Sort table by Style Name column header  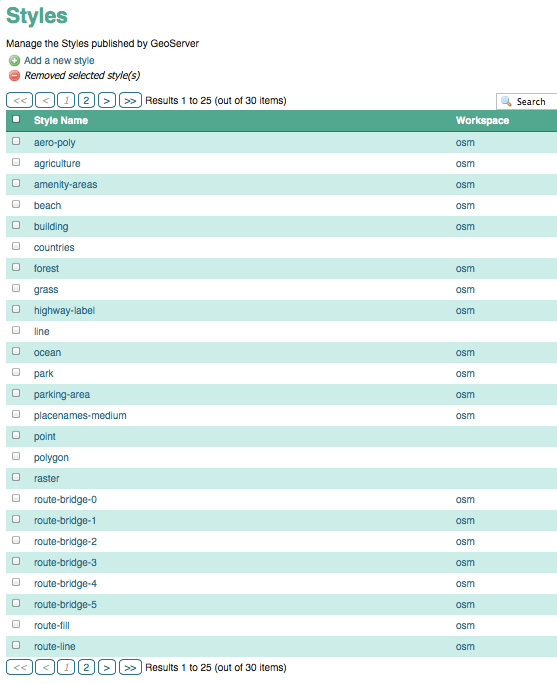pos(61,120)
